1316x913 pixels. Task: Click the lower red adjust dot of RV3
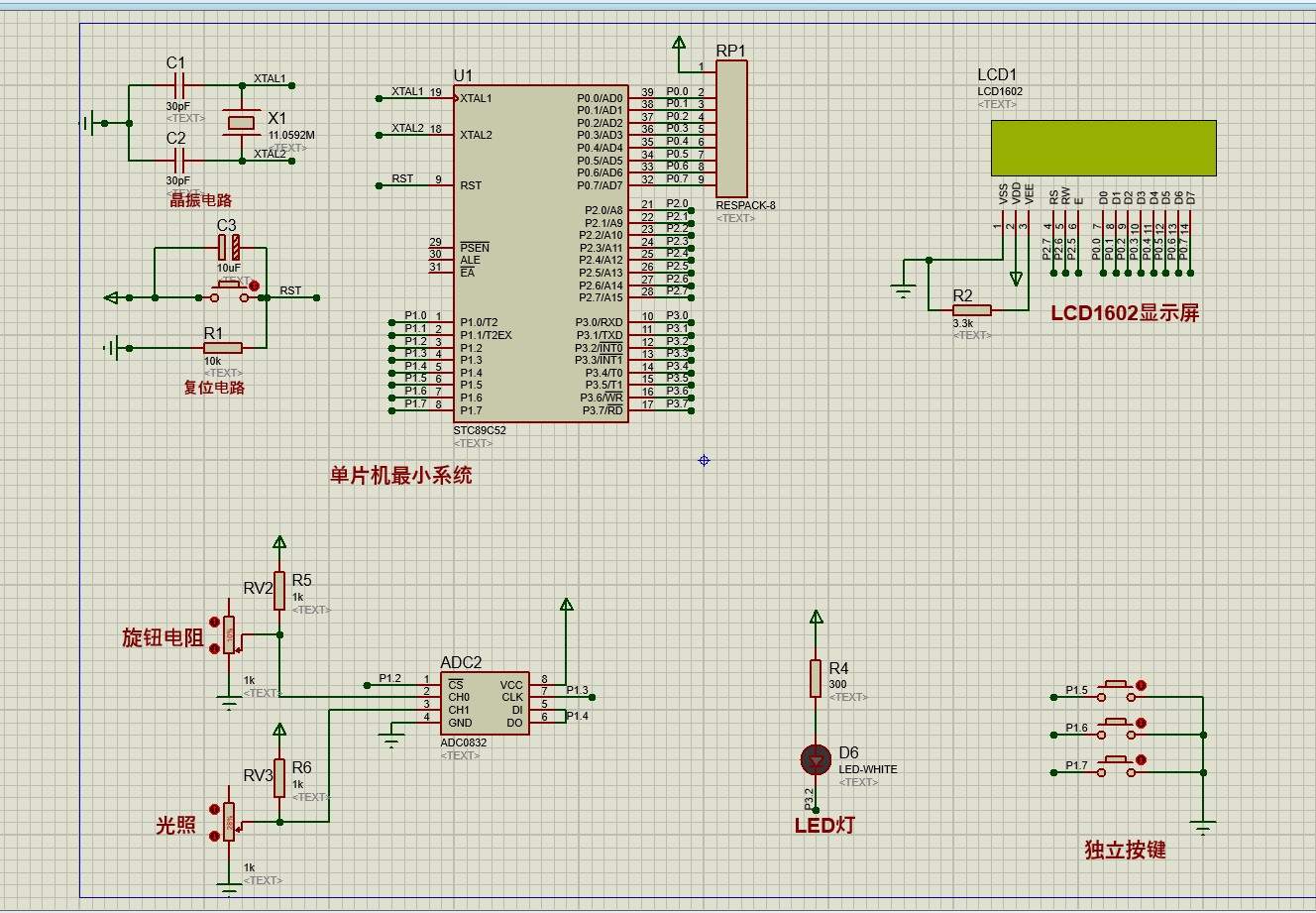pyautogui.click(x=214, y=837)
